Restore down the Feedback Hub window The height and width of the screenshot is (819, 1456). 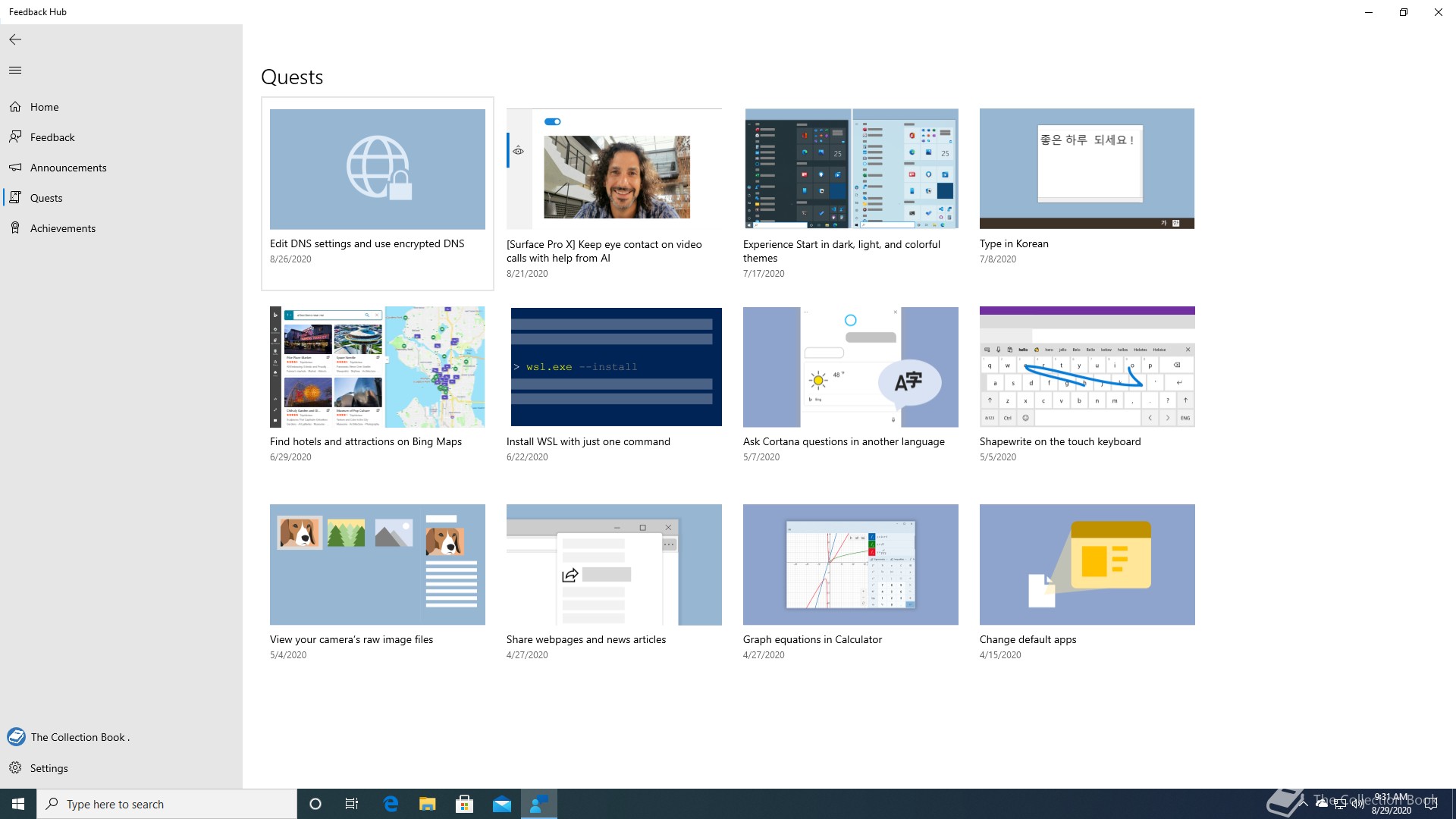1404,12
